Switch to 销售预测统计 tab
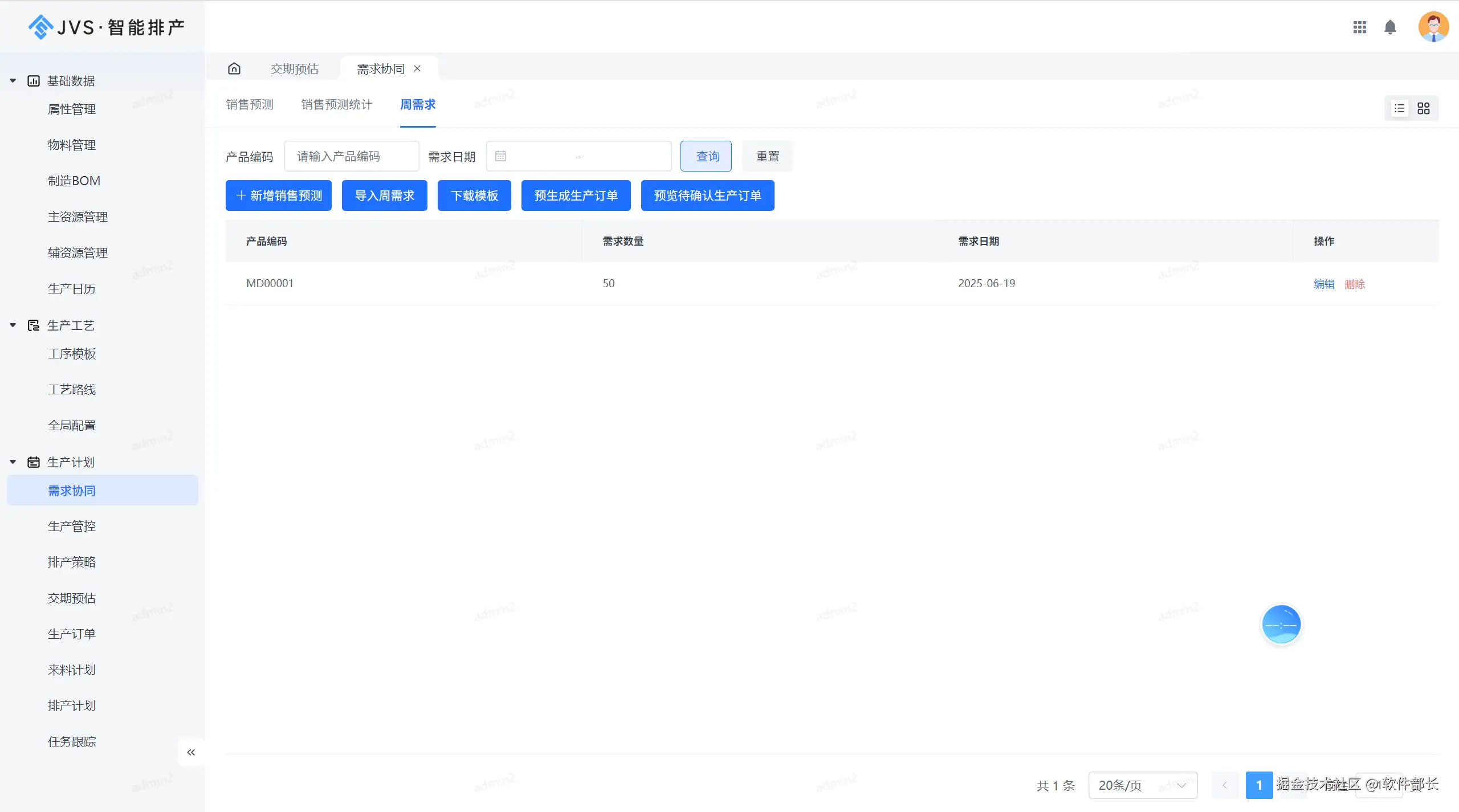1459x812 pixels. point(336,105)
